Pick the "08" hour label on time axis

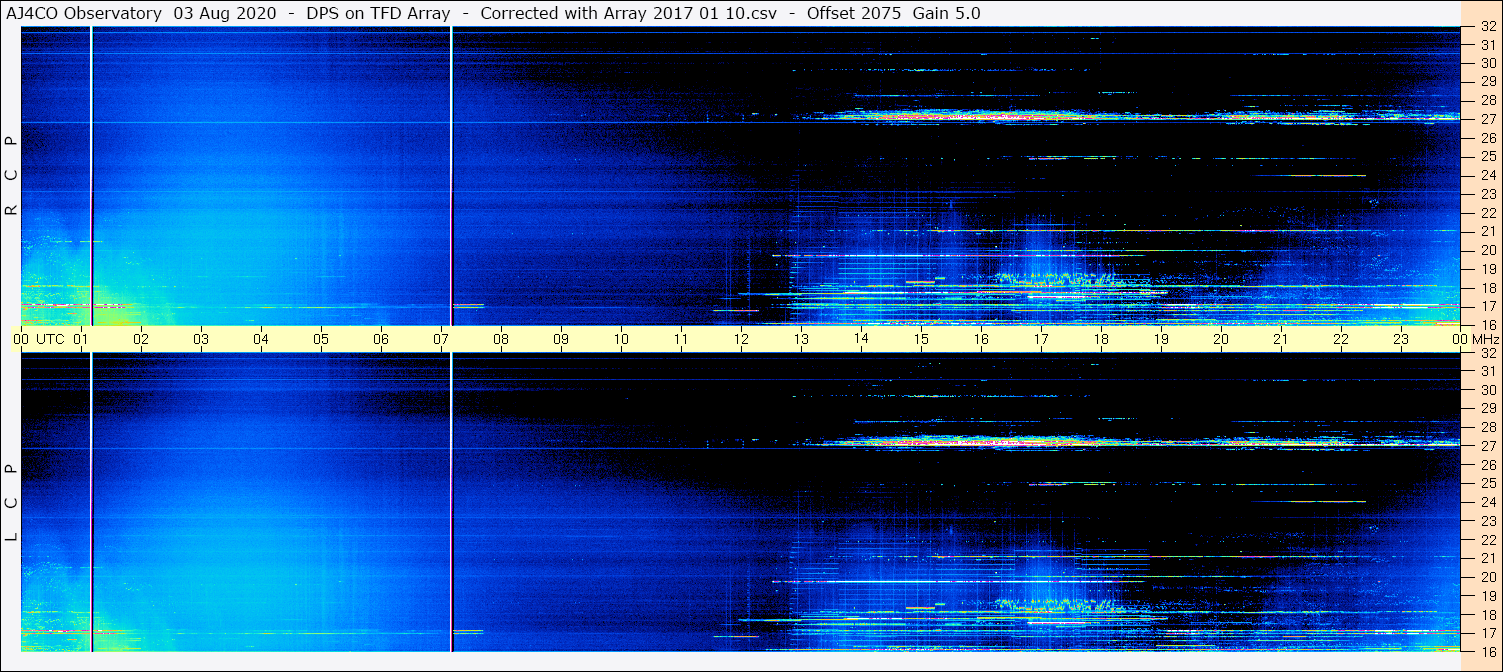coord(501,339)
